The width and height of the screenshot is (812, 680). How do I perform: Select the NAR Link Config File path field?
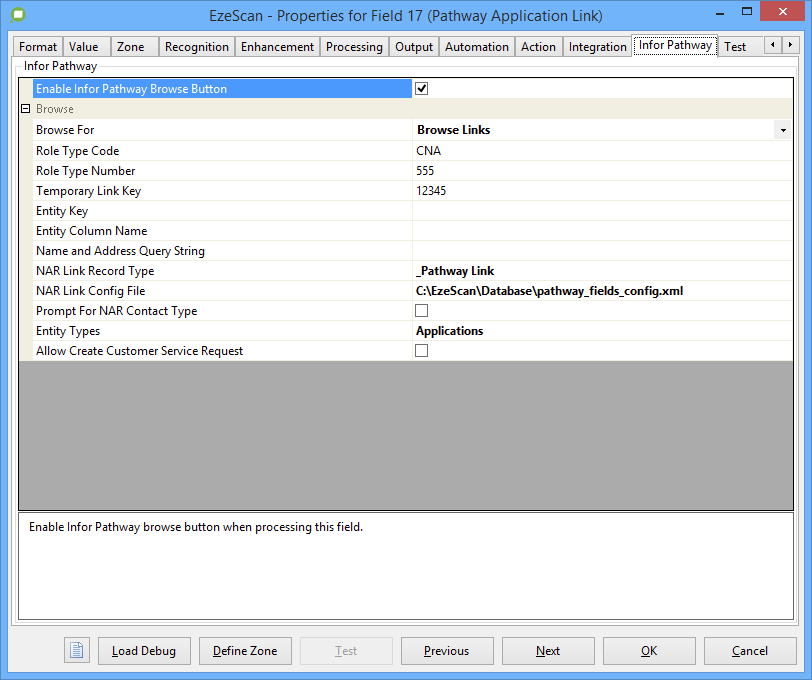[600, 291]
